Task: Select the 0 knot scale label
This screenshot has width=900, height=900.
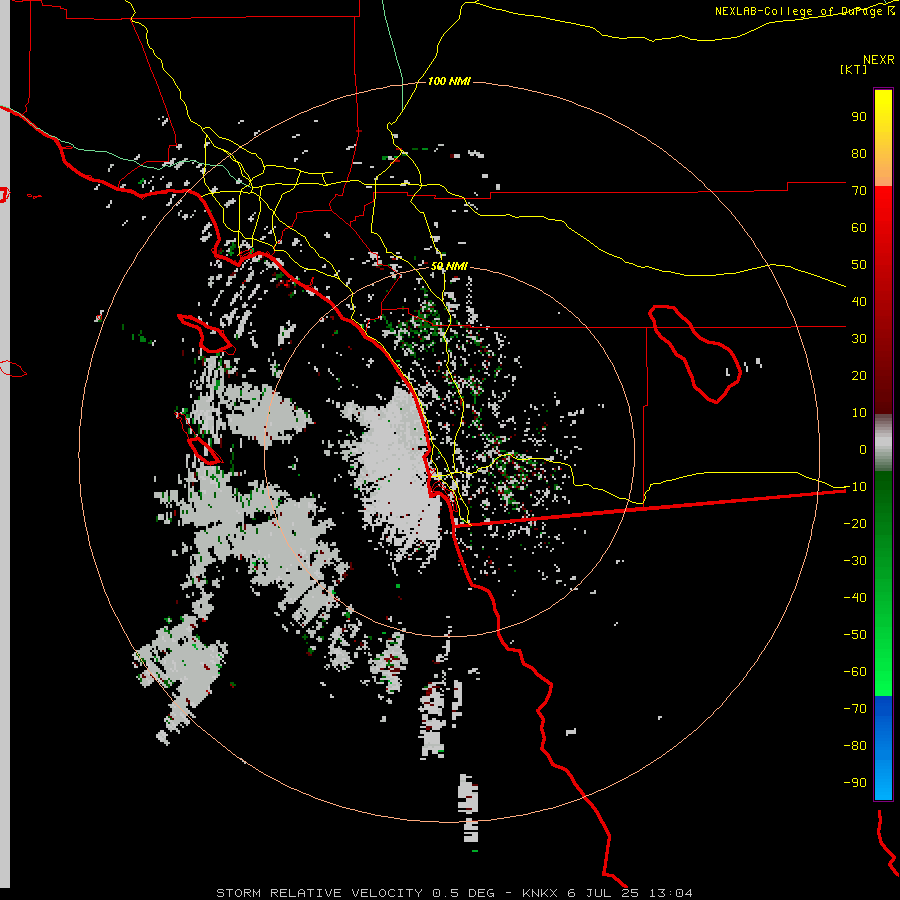Action: coord(863,449)
